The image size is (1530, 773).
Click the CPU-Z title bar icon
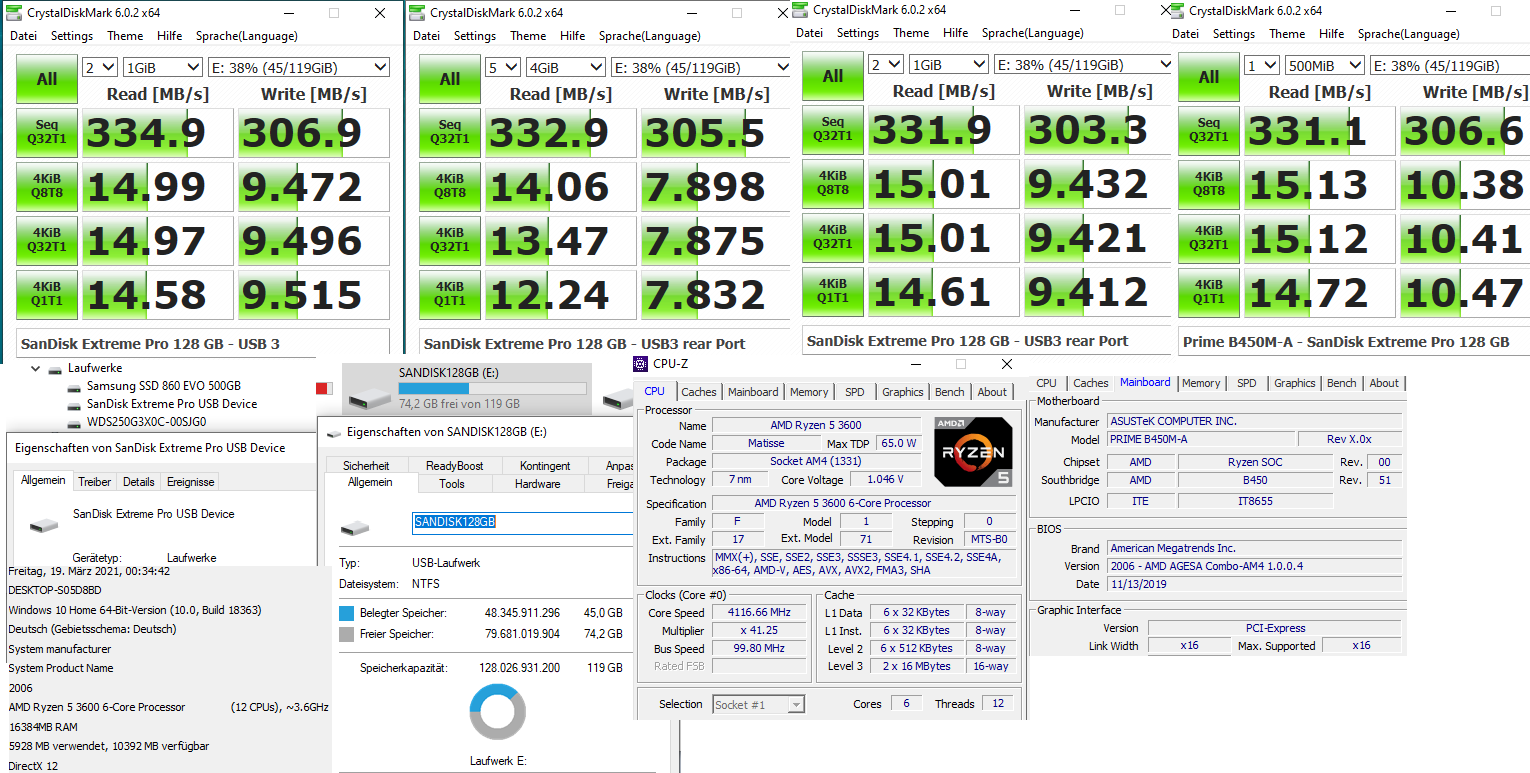click(x=641, y=364)
